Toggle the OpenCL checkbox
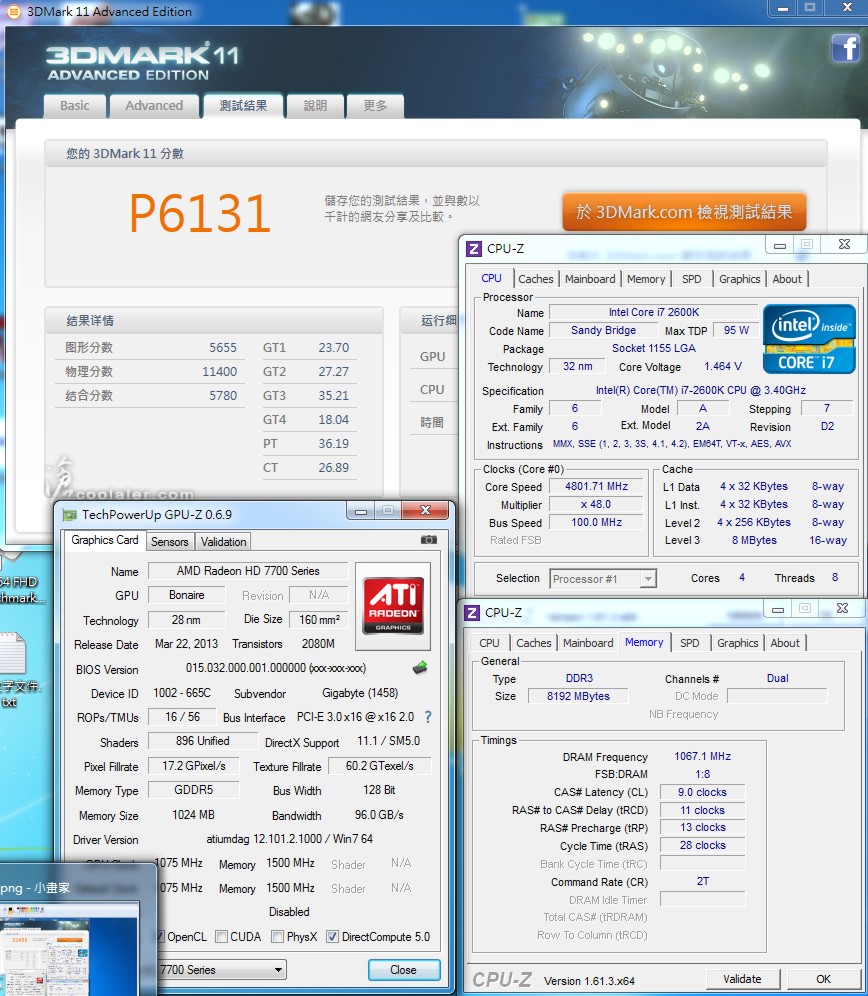 pos(160,936)
